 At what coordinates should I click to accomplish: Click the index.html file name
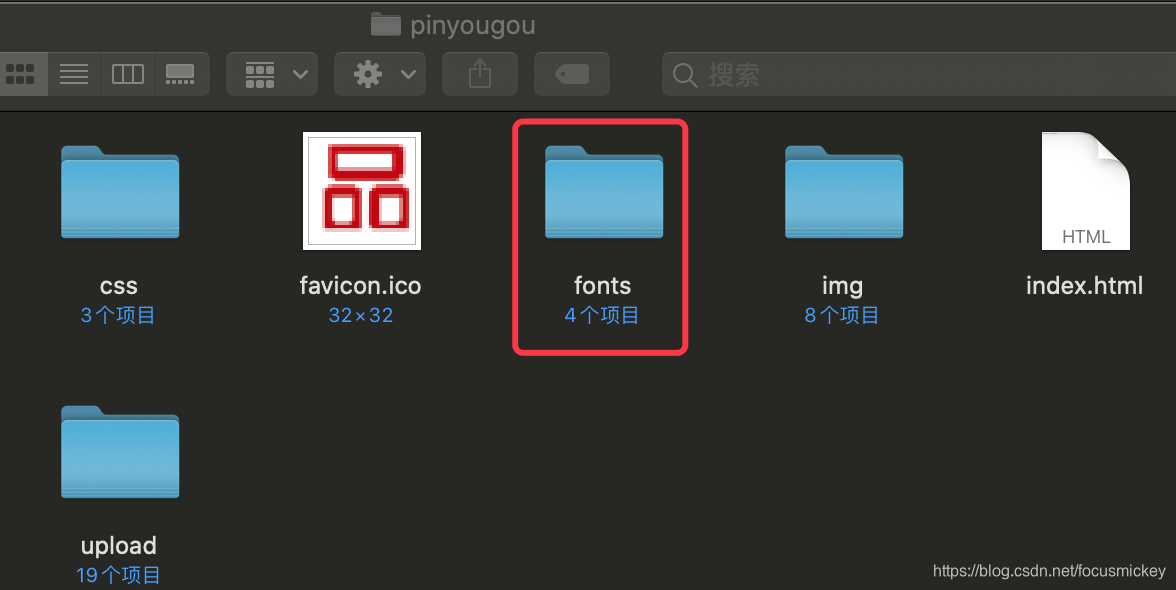pos(1084,286)
